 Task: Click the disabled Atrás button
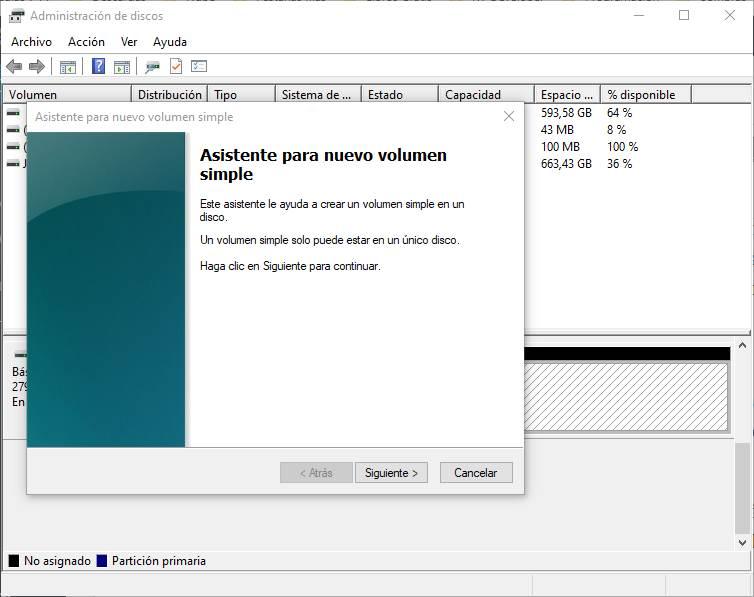coord(316,473)
